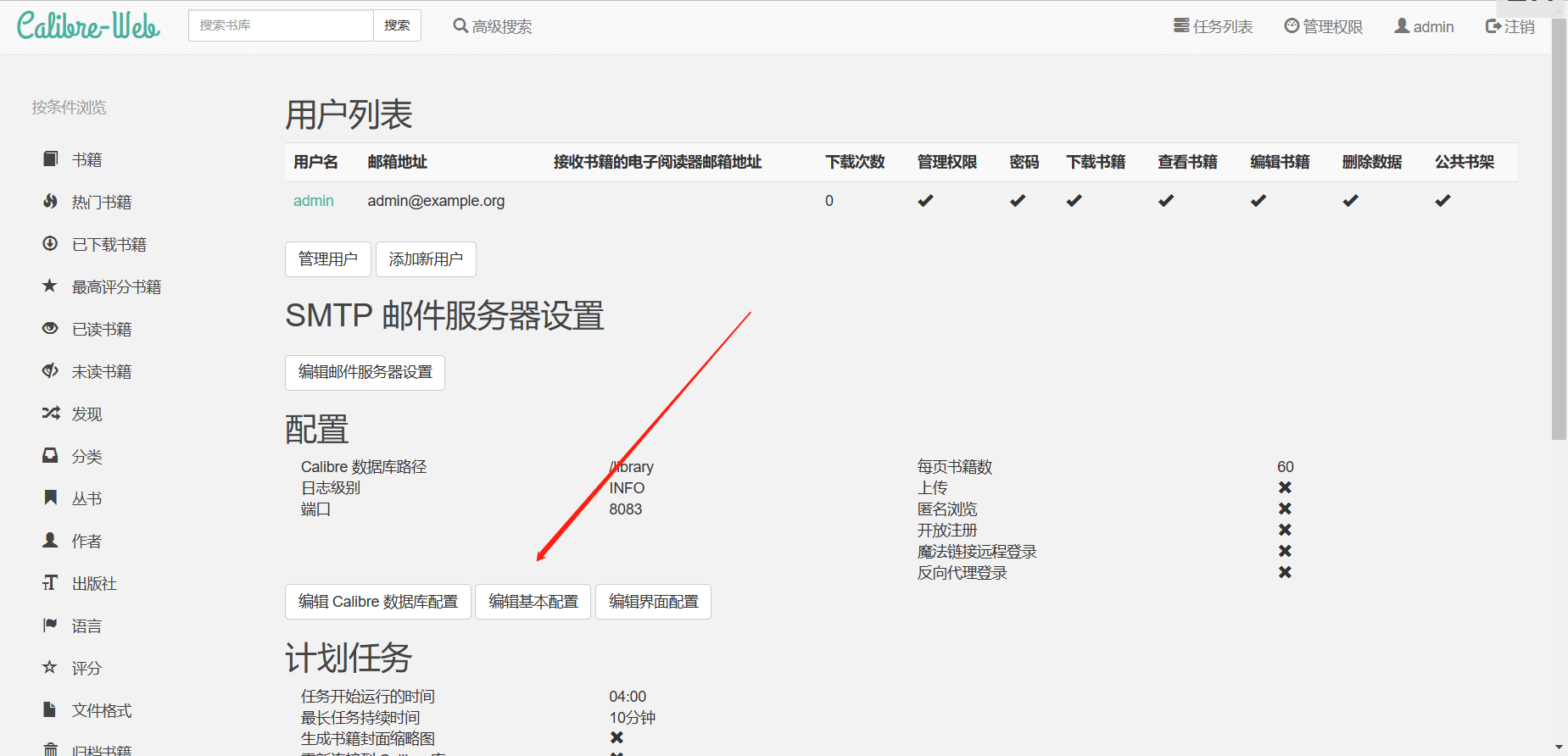Open the 任务列表 tasks menu item
The height and width of the screenshot is (756, 1568).
coord(1214,26)
